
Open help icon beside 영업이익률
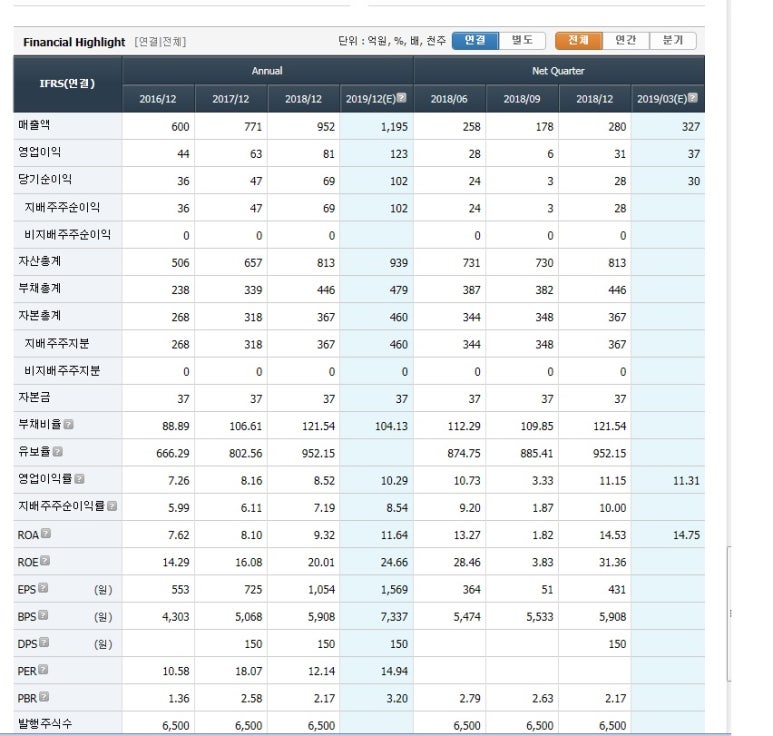79,479
